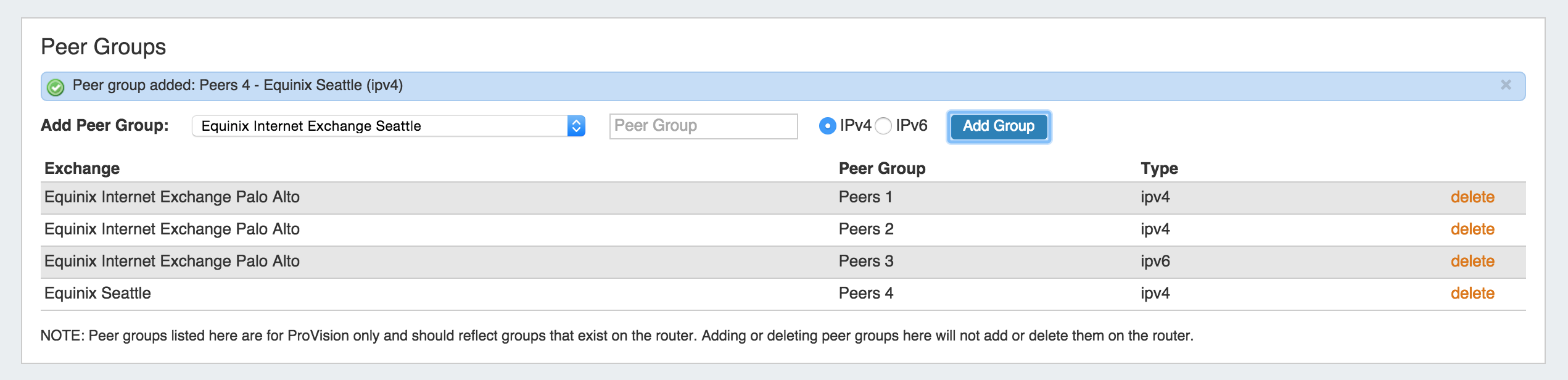This screenshot has height=380, width=1568.
Task: Click the ipv6 type cell for Peers 3
Action: pyautogui.click(x=1155, y=262)
